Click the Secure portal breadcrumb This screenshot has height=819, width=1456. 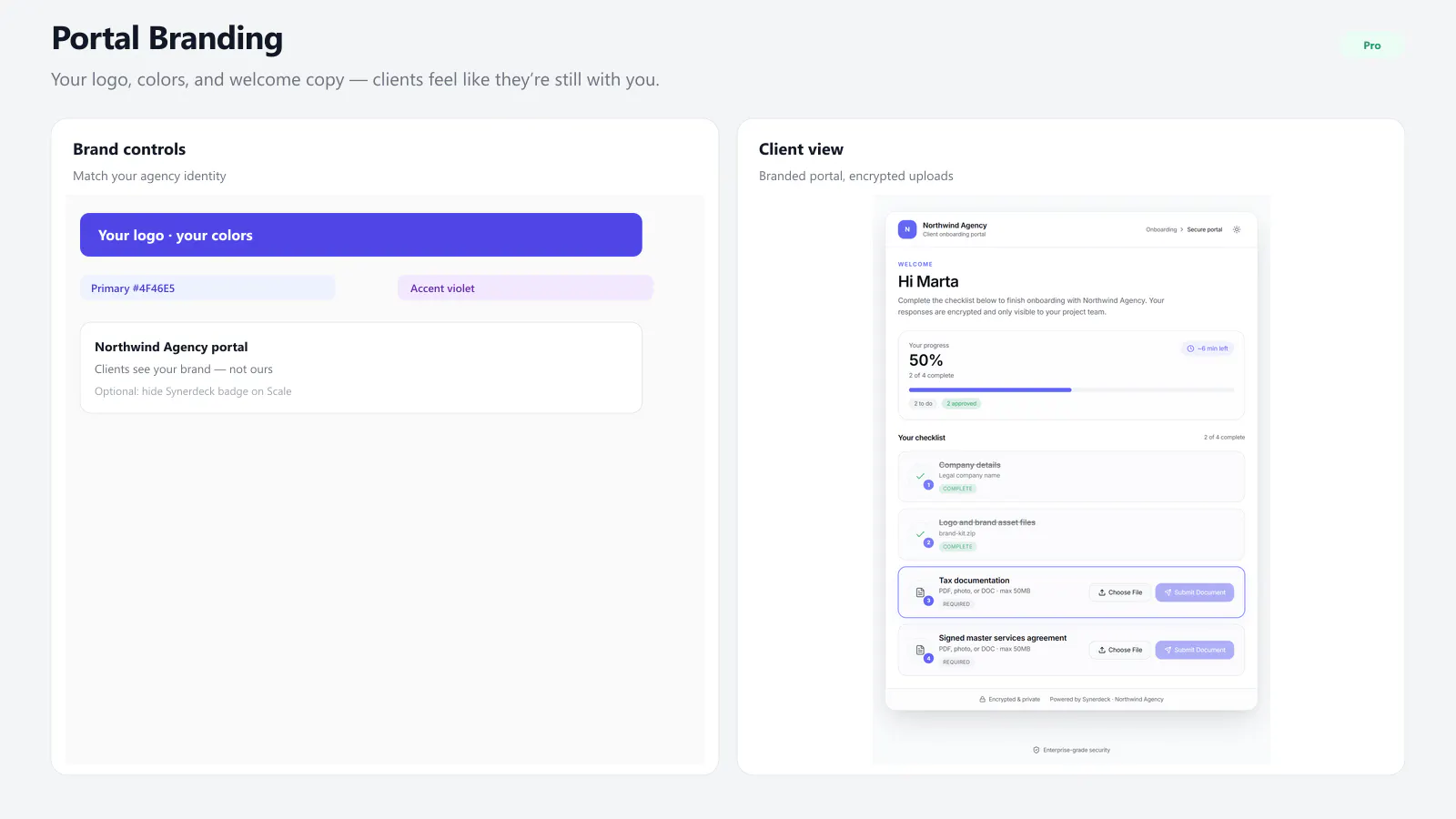pos(1204,230)
